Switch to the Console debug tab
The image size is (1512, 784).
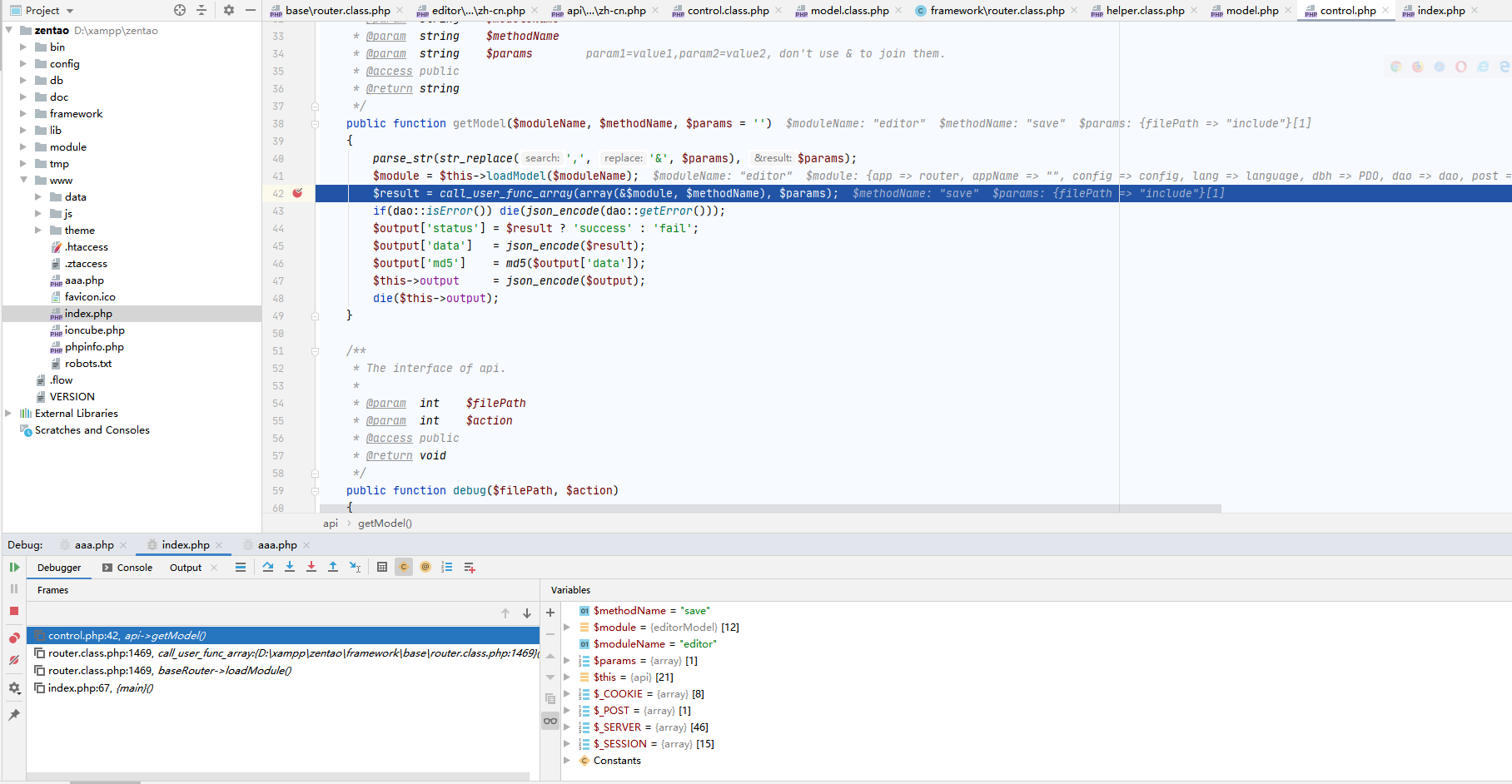(x=127, y=568)
